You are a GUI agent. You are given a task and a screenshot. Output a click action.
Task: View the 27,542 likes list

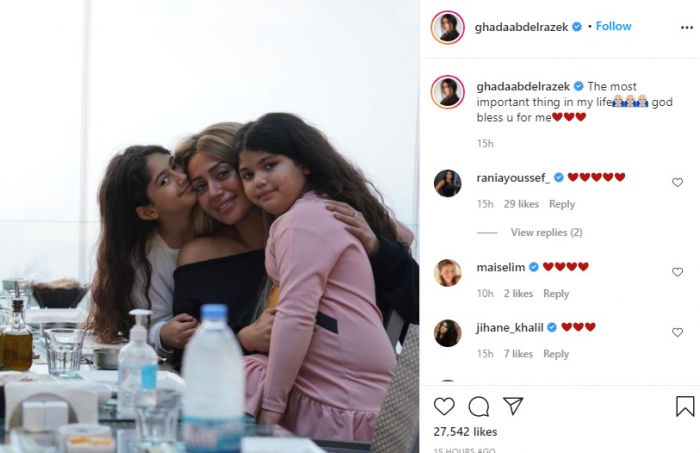click(x=465, y=432)
